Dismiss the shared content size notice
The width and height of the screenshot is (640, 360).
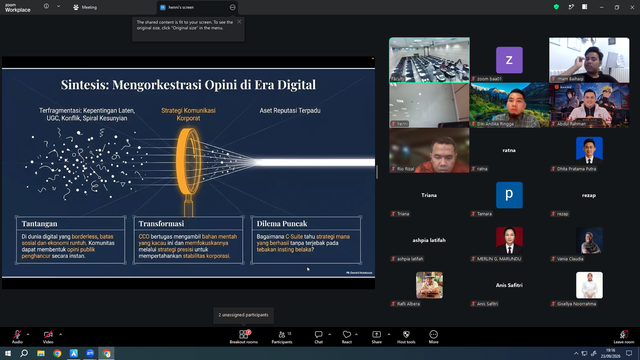(239, 22)
